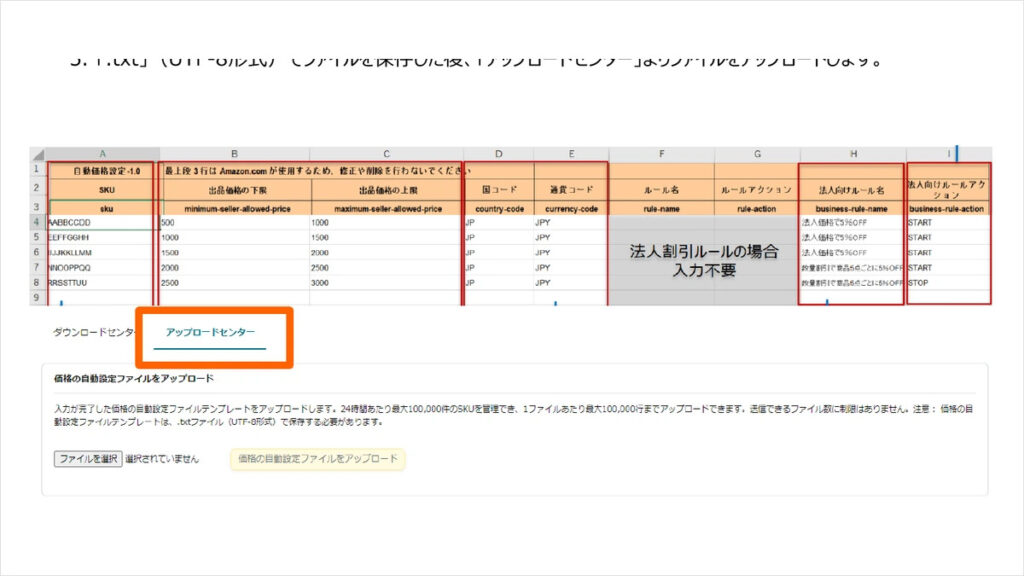Select row header 5
Viewport: 1024px width, 576px height.
pos(37,238)
